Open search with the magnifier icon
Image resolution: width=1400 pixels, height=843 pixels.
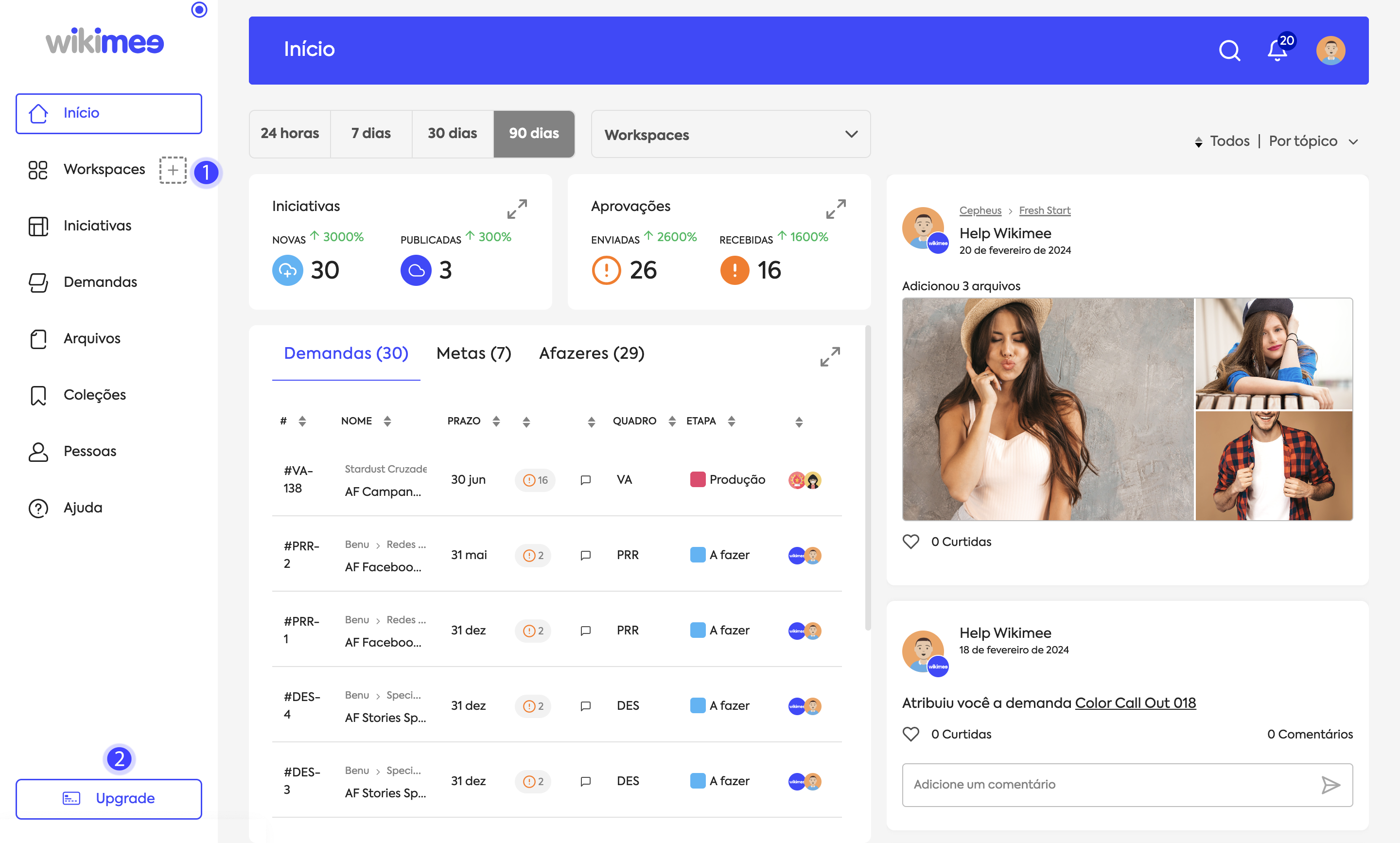click(1229, 51)
